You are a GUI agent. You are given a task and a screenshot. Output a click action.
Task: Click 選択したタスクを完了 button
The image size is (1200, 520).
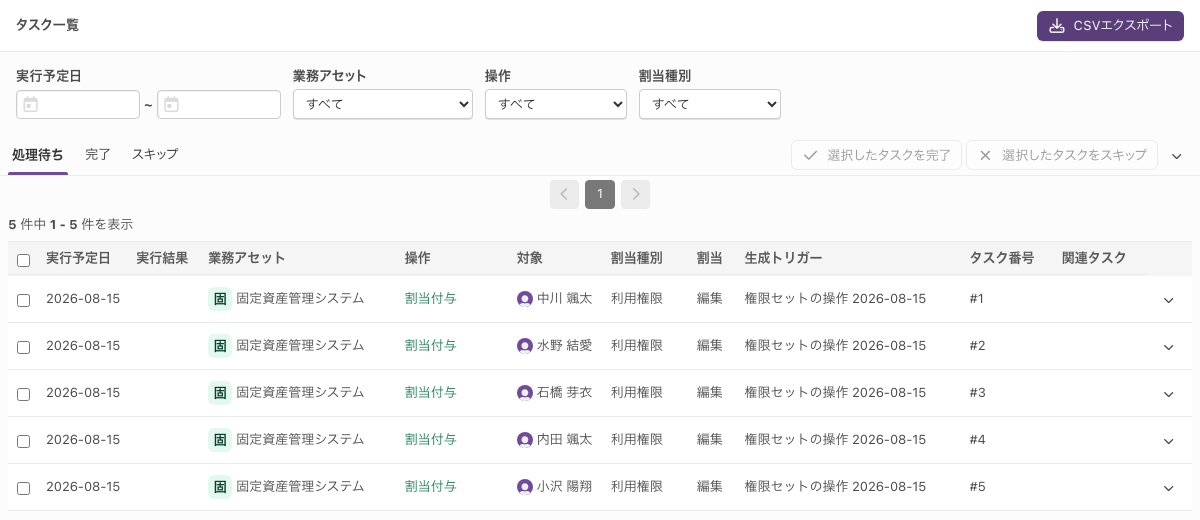click(876, 155)
